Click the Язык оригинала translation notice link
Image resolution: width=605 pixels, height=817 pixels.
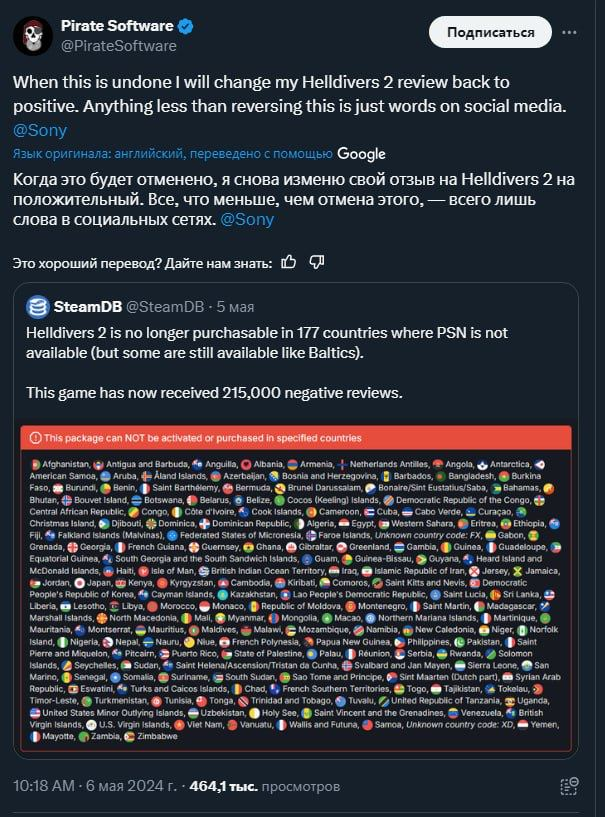point(172,154)
